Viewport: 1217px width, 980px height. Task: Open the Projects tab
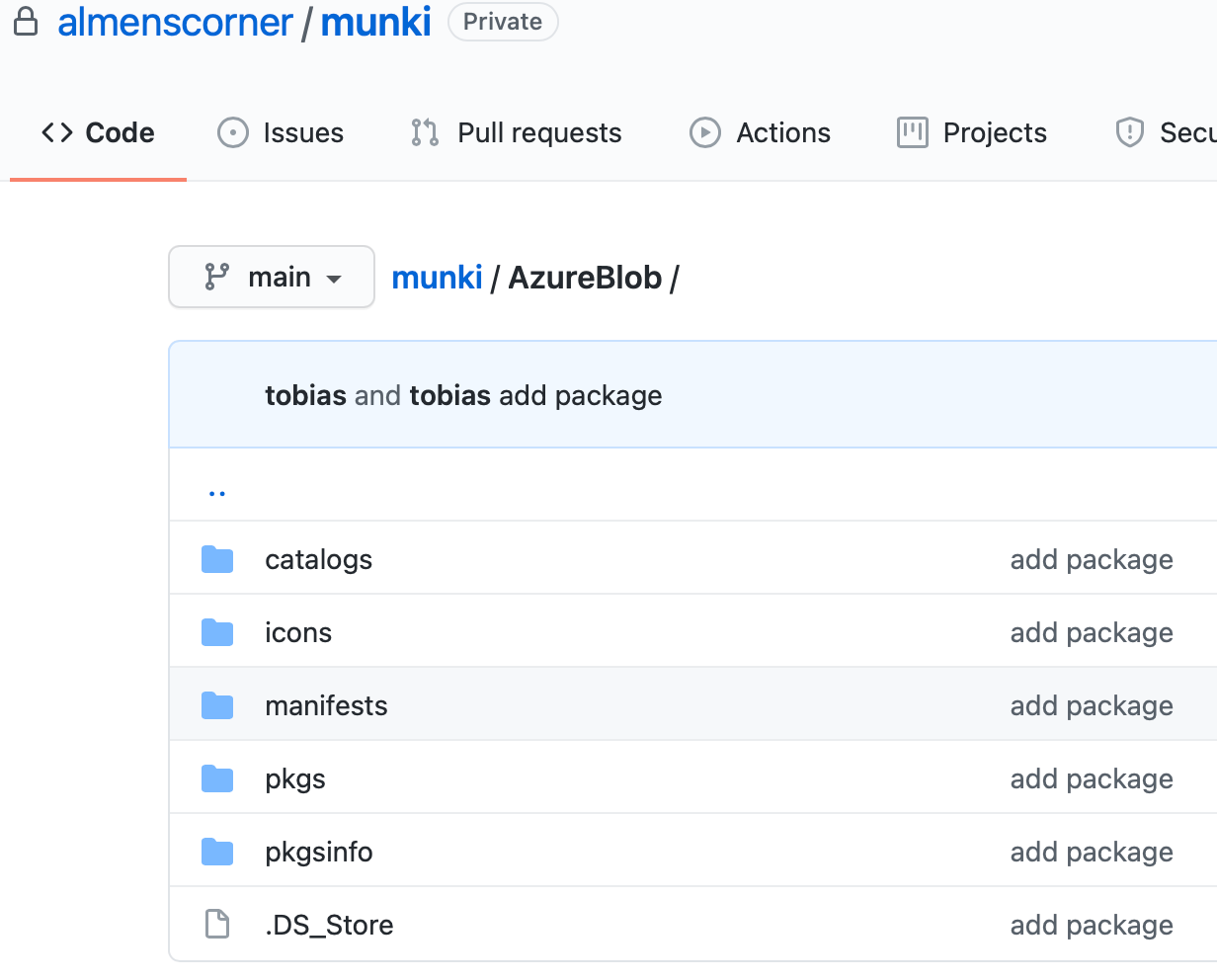pos(971,132)
